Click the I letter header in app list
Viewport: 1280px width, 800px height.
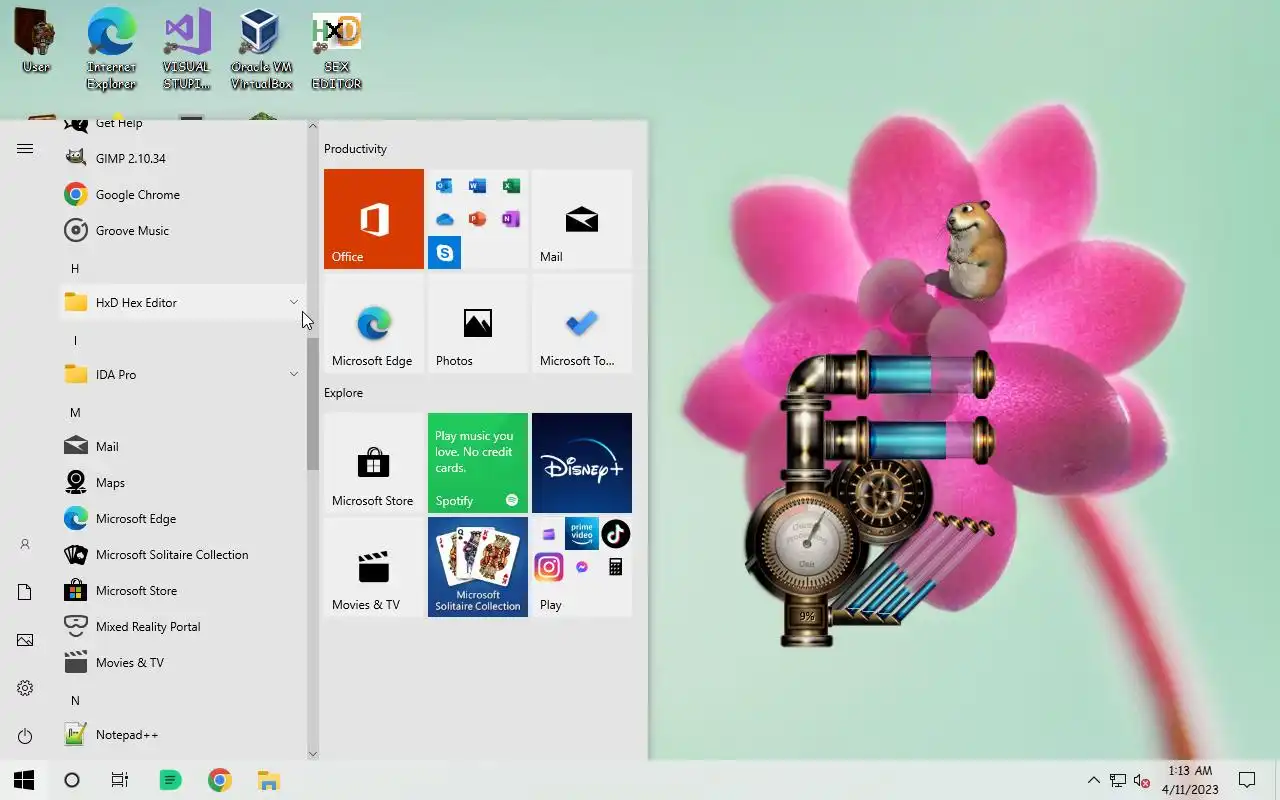[75, 340]
